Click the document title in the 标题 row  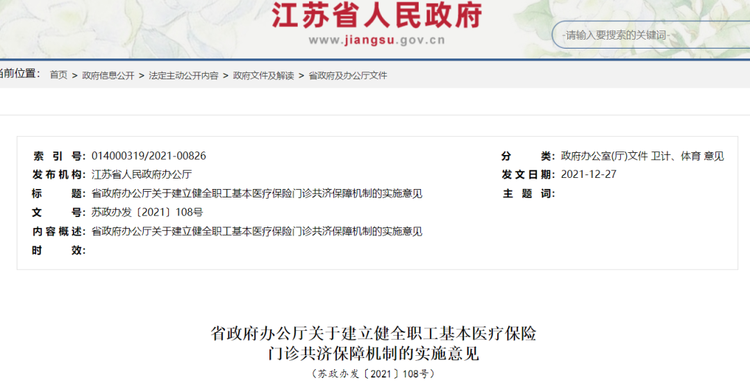257,194
